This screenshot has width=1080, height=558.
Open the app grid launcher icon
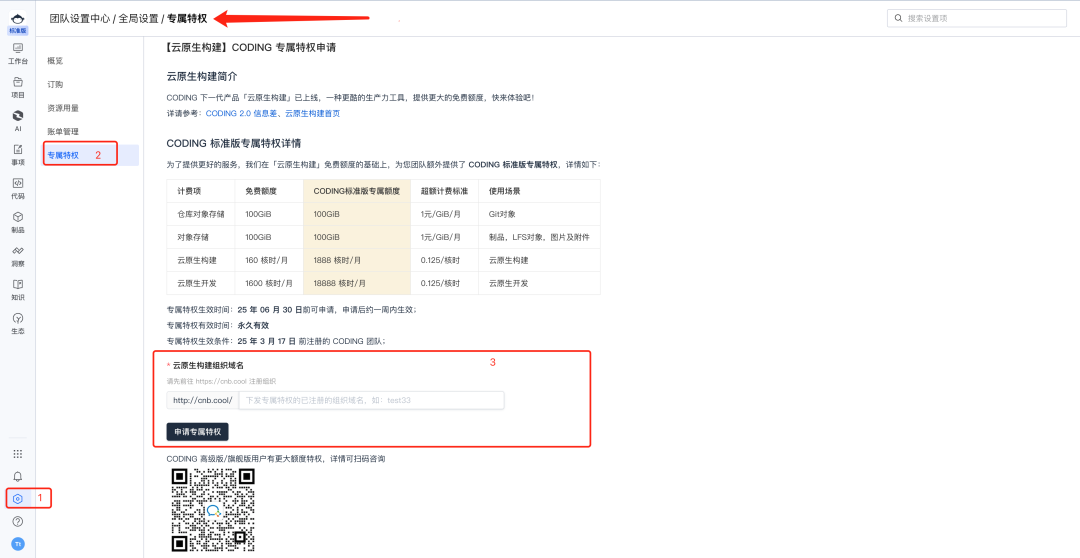coord(18,454)
